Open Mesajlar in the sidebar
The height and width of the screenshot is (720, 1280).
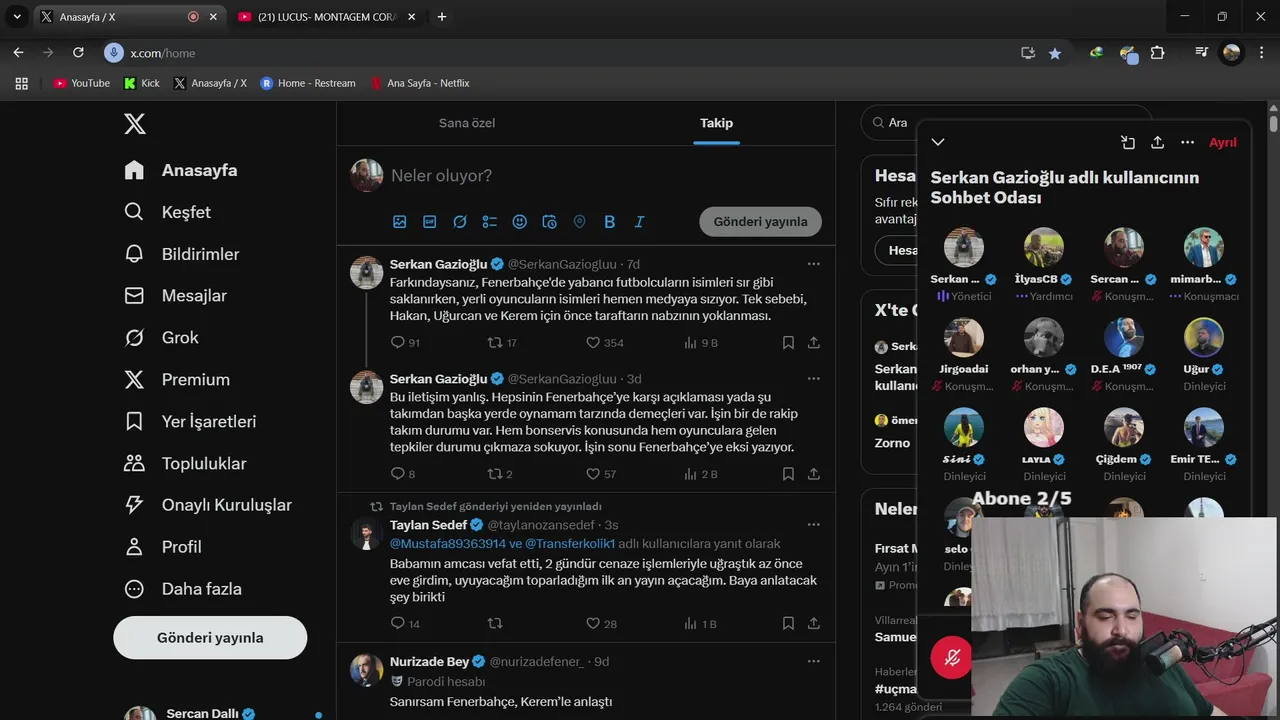[175, 296]
